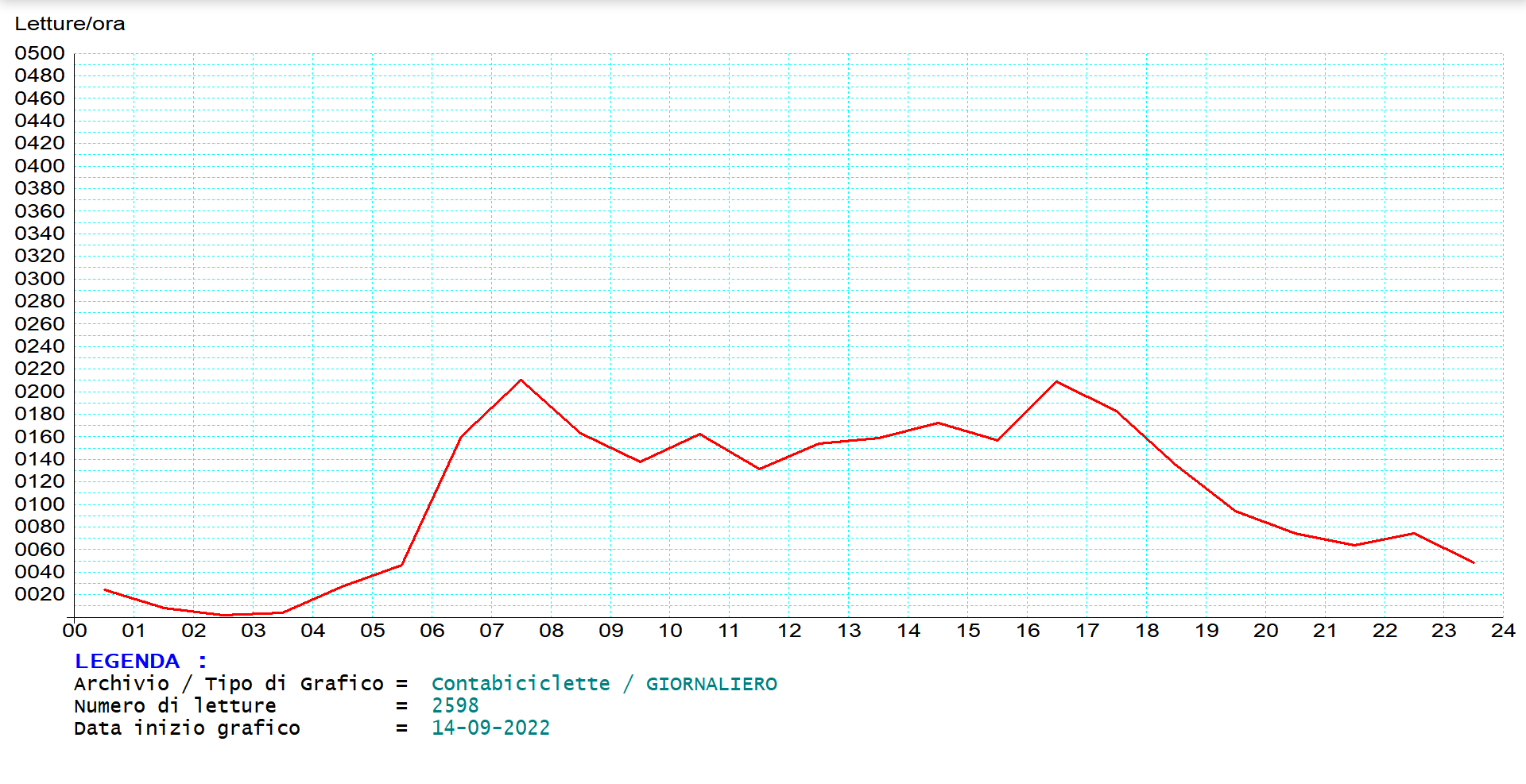Click the start date '14-09-2022'
The width and height of the screenshot is (1526, 784).
(490, 728)
